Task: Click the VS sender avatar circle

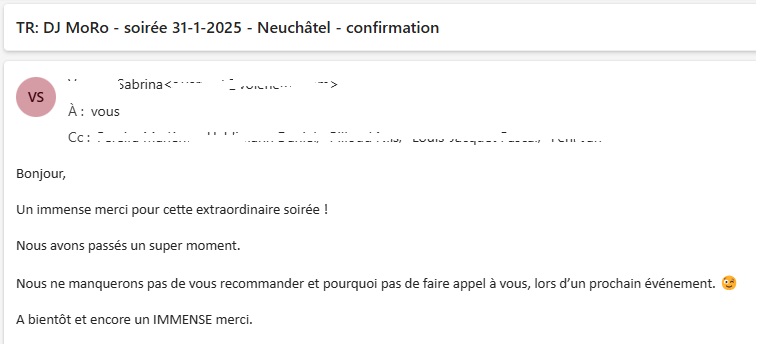Action: tap(36, 97)
